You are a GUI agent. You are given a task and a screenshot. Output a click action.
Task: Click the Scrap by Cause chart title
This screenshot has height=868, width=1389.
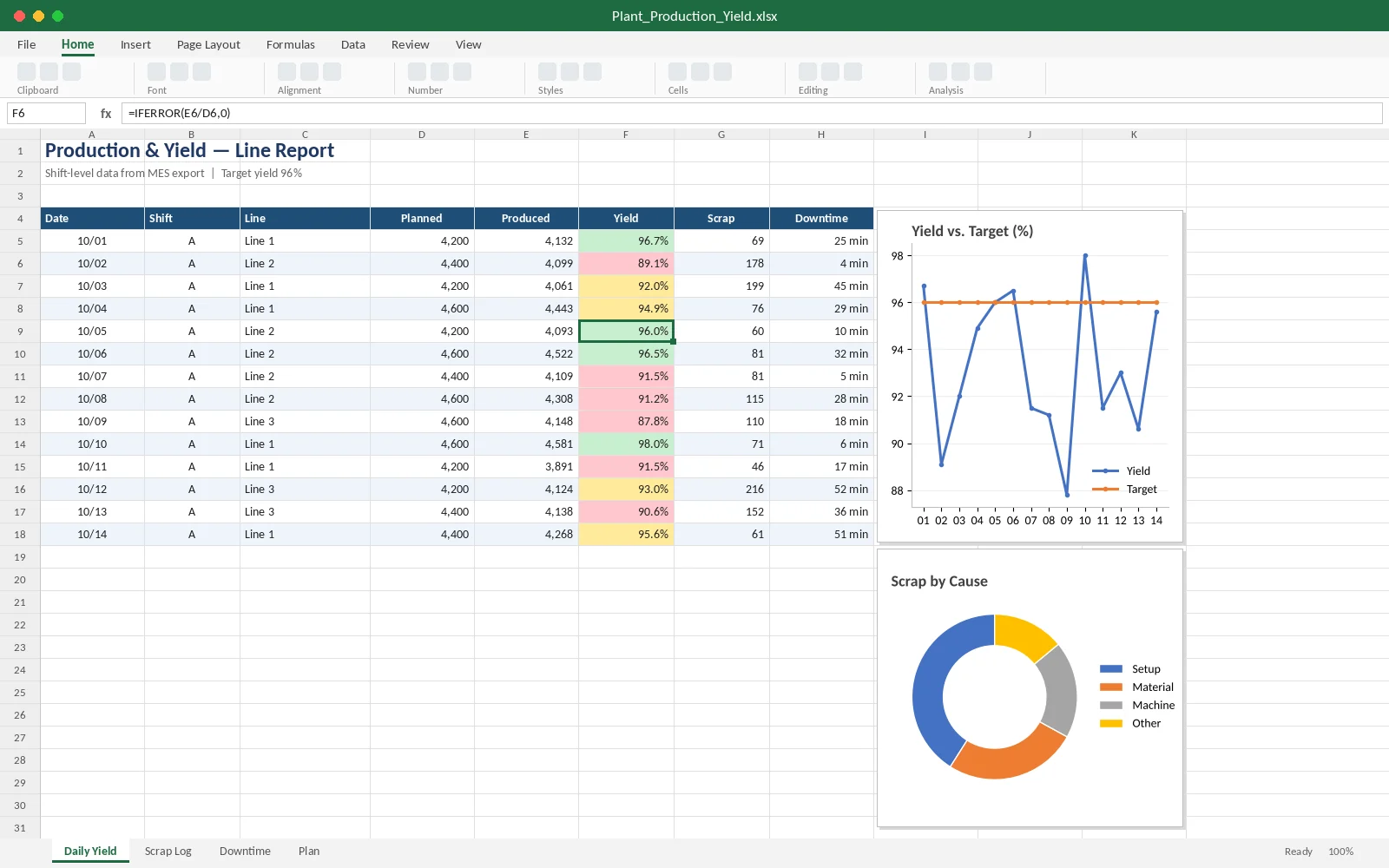click(x=939, y=582)
